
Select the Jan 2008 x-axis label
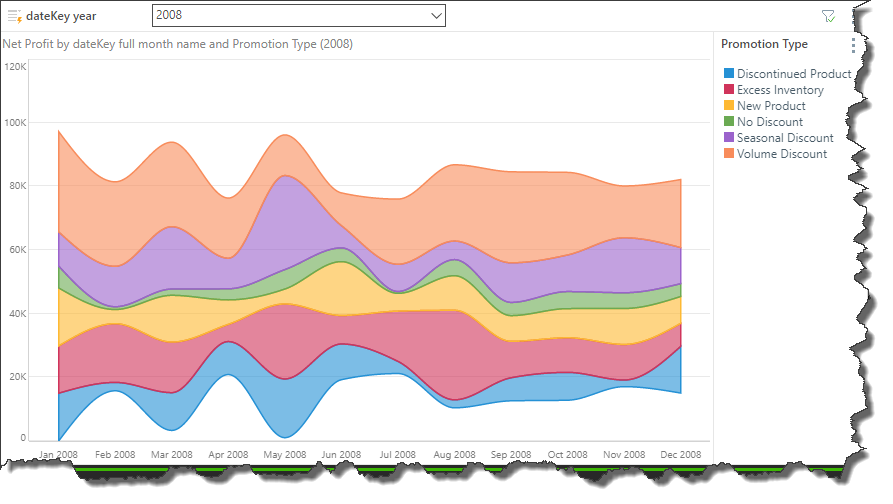coord(59,454)
